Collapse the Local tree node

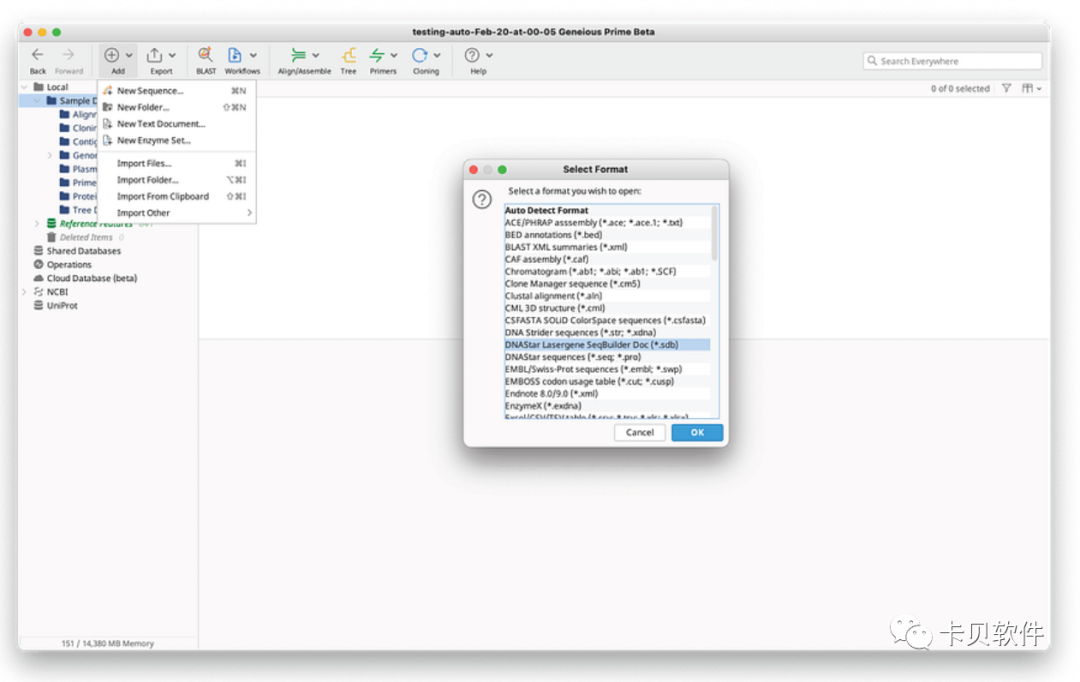25,87
